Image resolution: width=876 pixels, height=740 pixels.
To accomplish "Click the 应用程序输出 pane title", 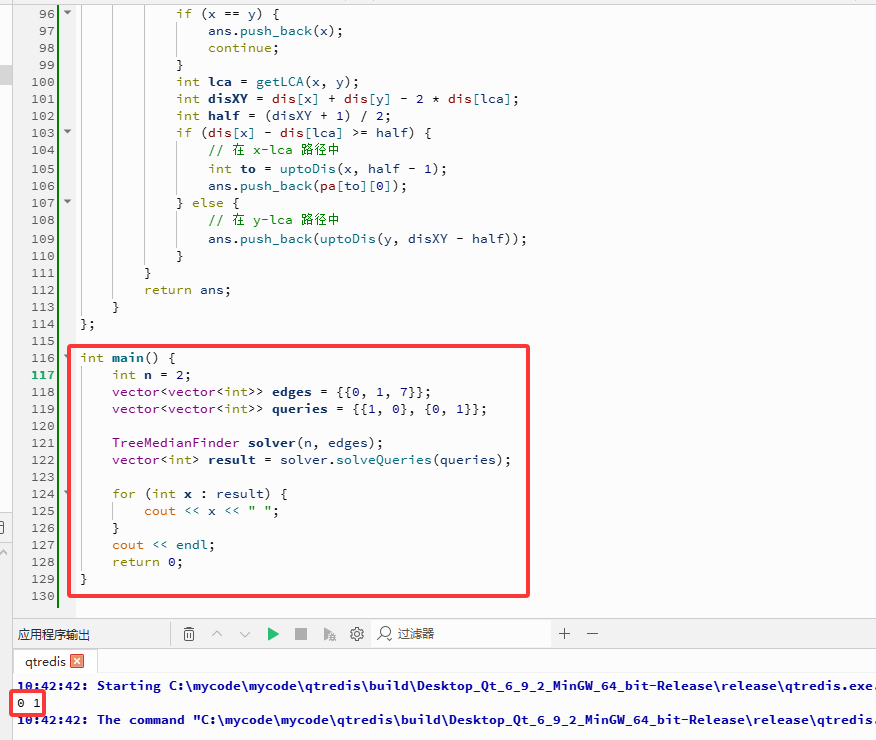I will pos(54,634).
